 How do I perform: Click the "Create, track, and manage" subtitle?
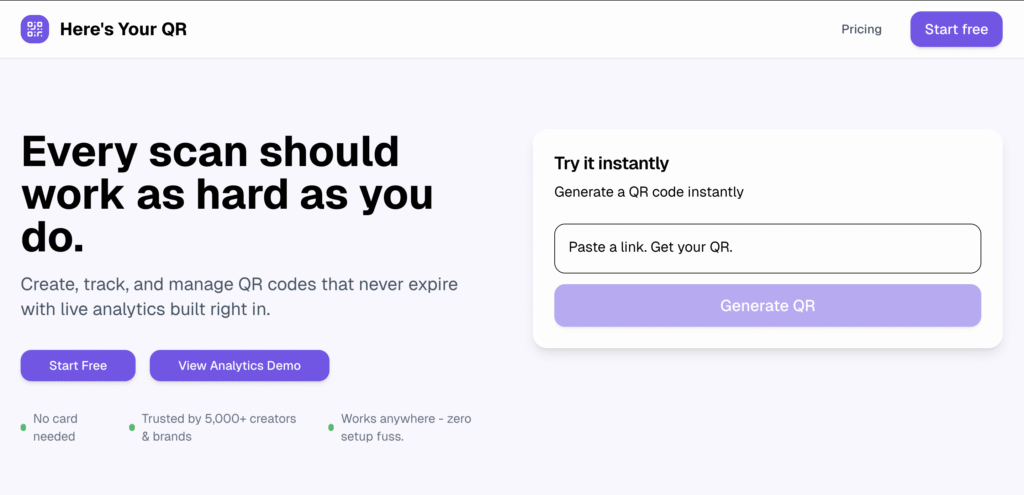(x=239, y=297)
